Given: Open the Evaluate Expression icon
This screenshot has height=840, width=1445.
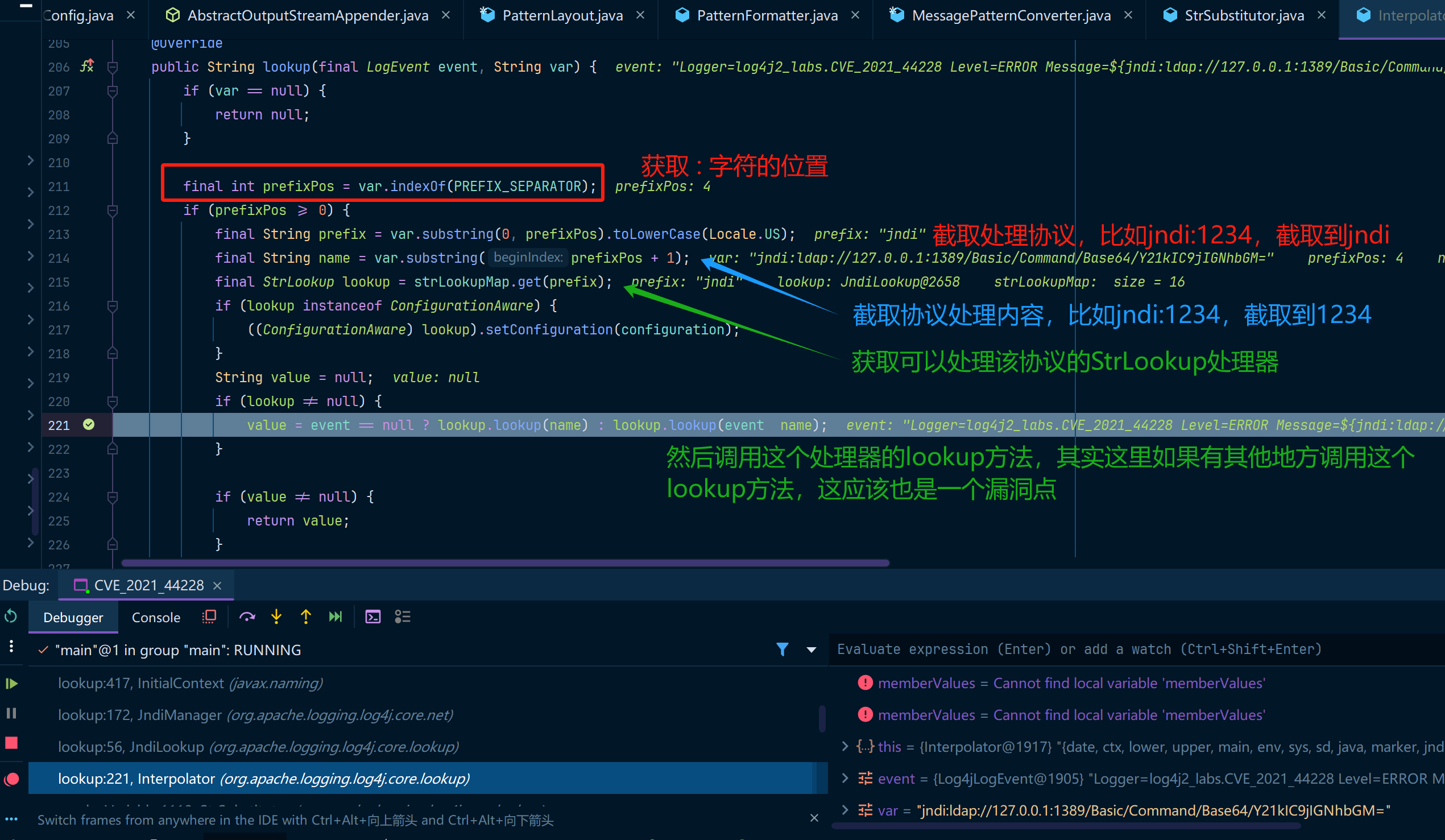Looking at the screenshot, I should [373, 617].
